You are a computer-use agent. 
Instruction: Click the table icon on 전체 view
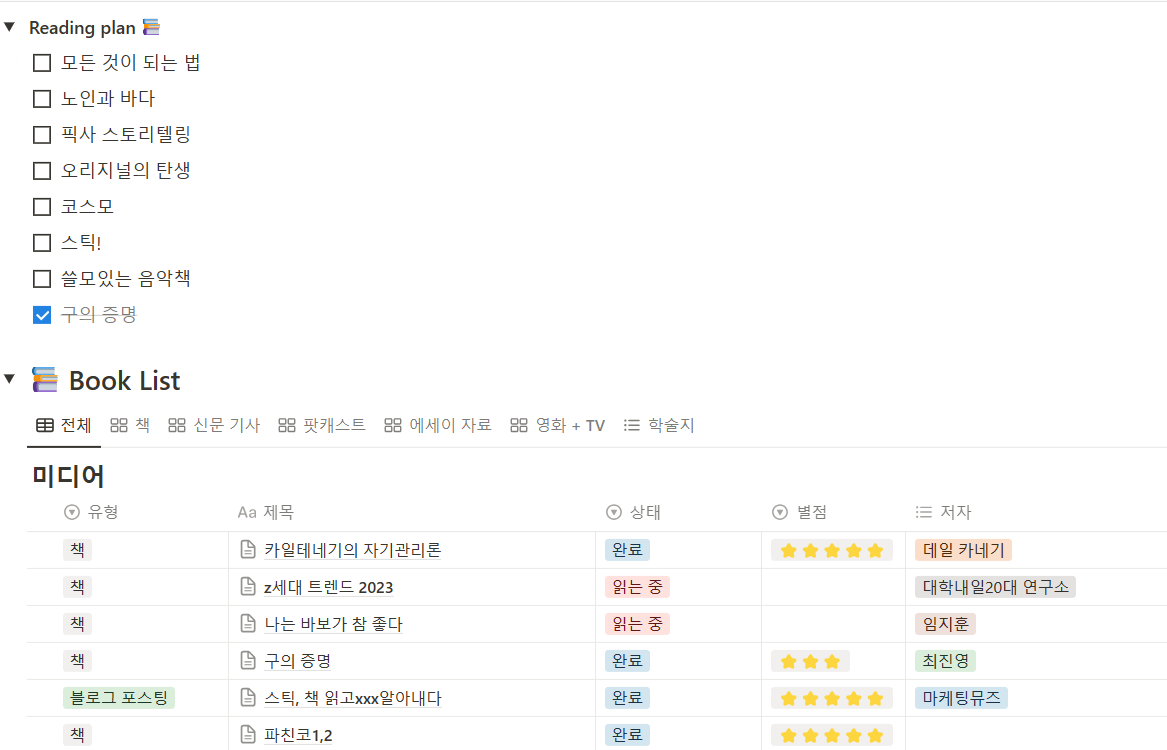[45, 425]
